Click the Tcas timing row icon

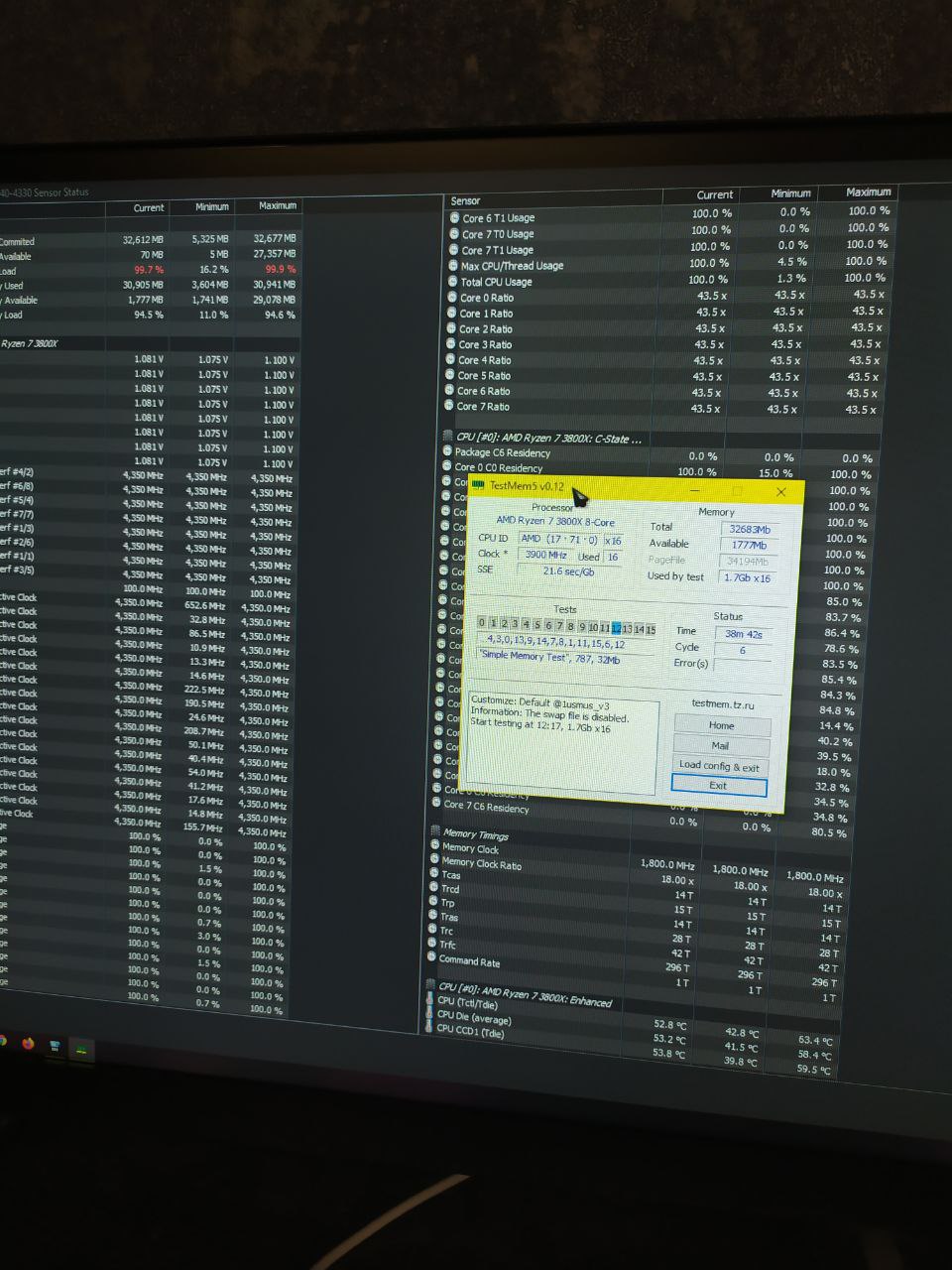433,873
